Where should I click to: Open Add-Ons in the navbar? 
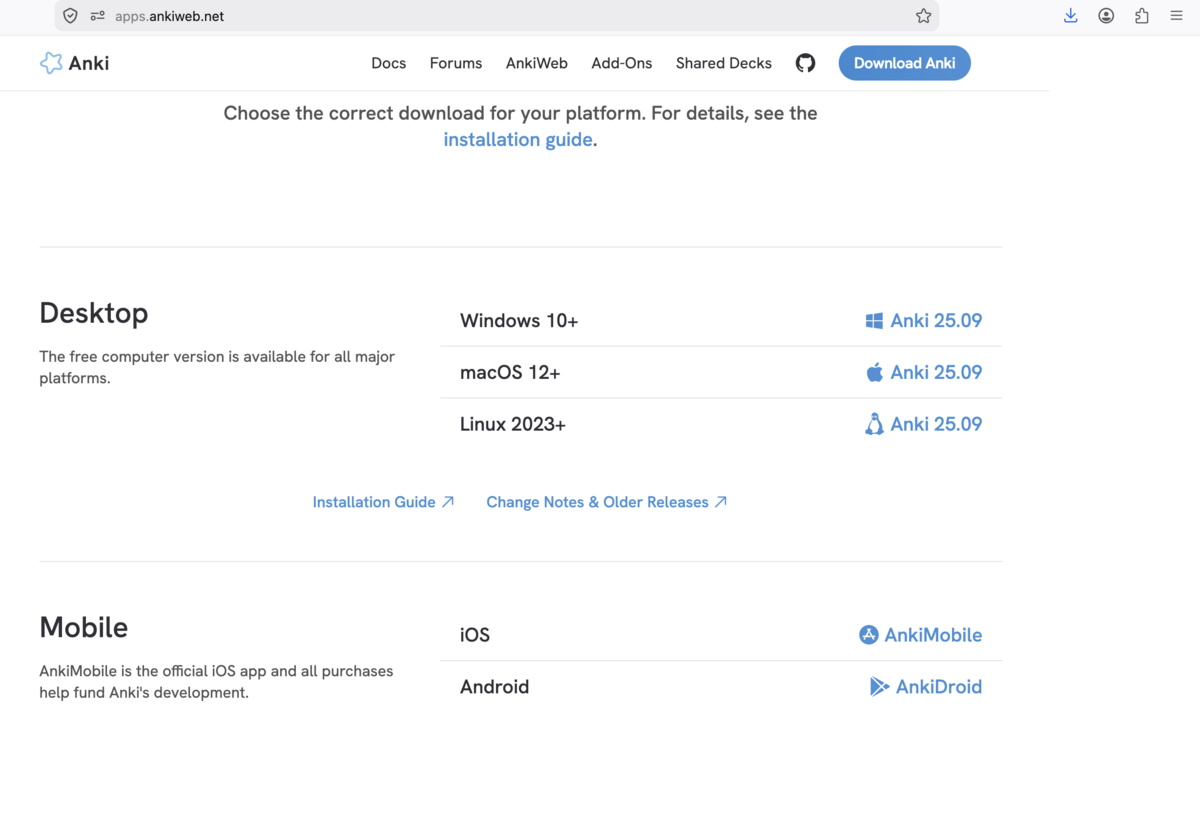[x=622, y=63]
